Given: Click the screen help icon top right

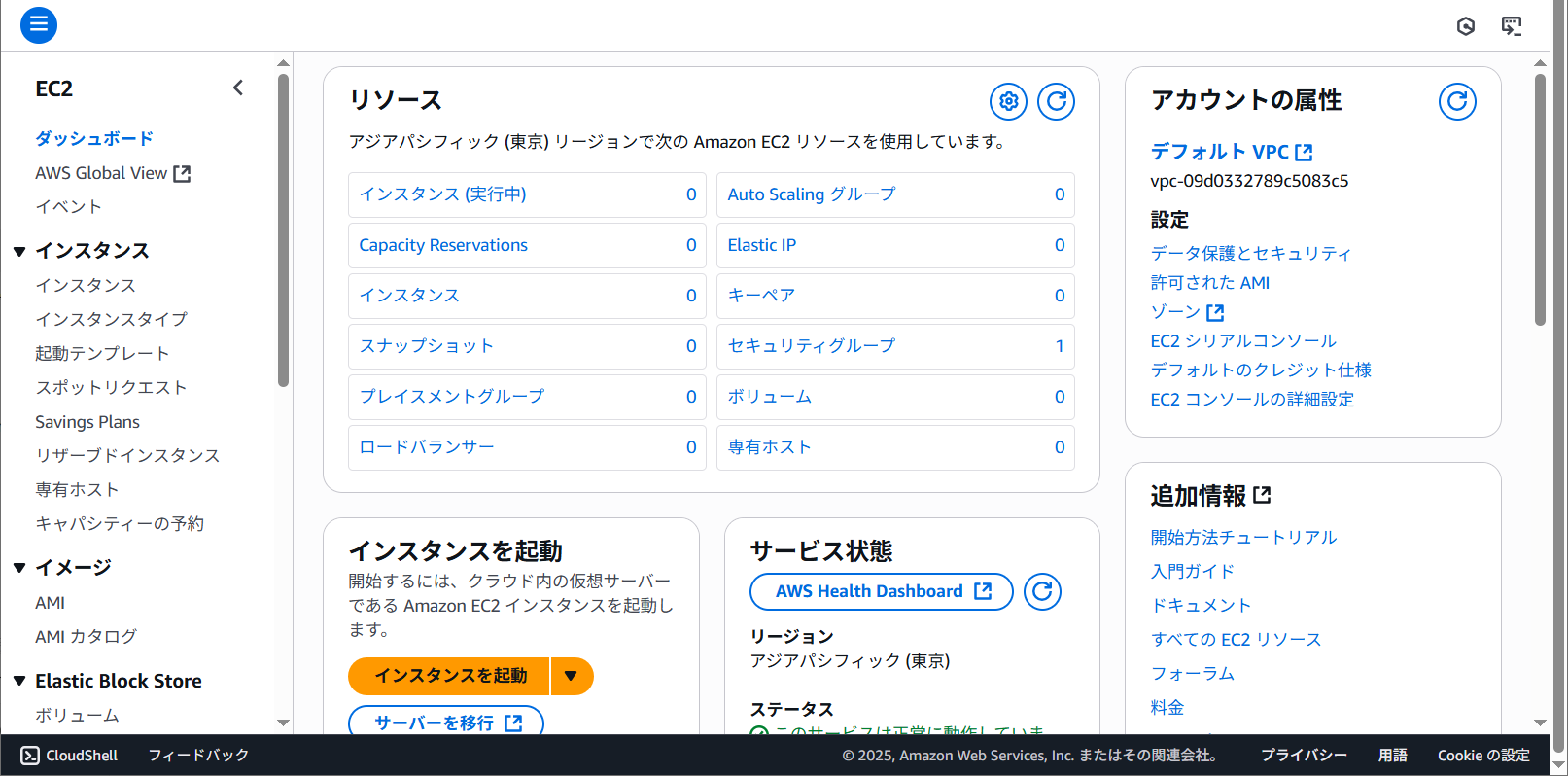Looking at the screenshot, I should pyautogui.click(x=1512, y=26).
